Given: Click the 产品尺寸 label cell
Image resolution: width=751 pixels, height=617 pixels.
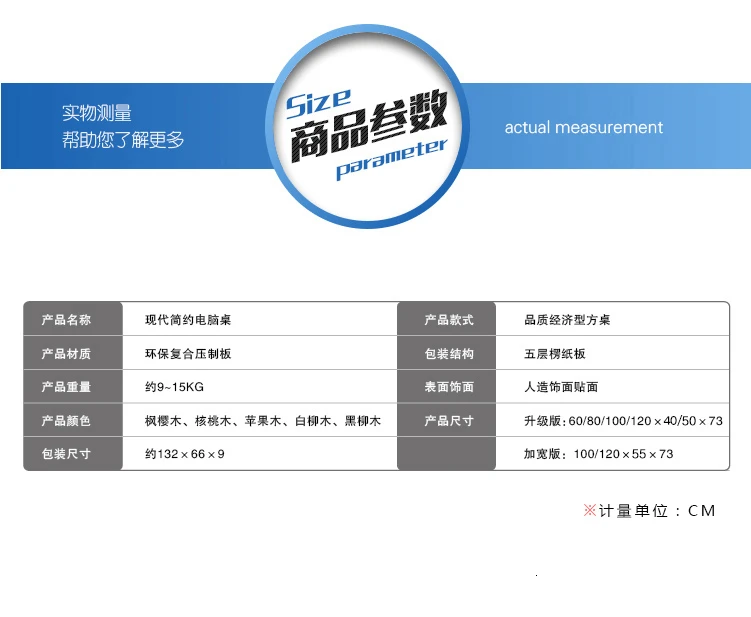Looking at the screenshot, I should [446, 420].
